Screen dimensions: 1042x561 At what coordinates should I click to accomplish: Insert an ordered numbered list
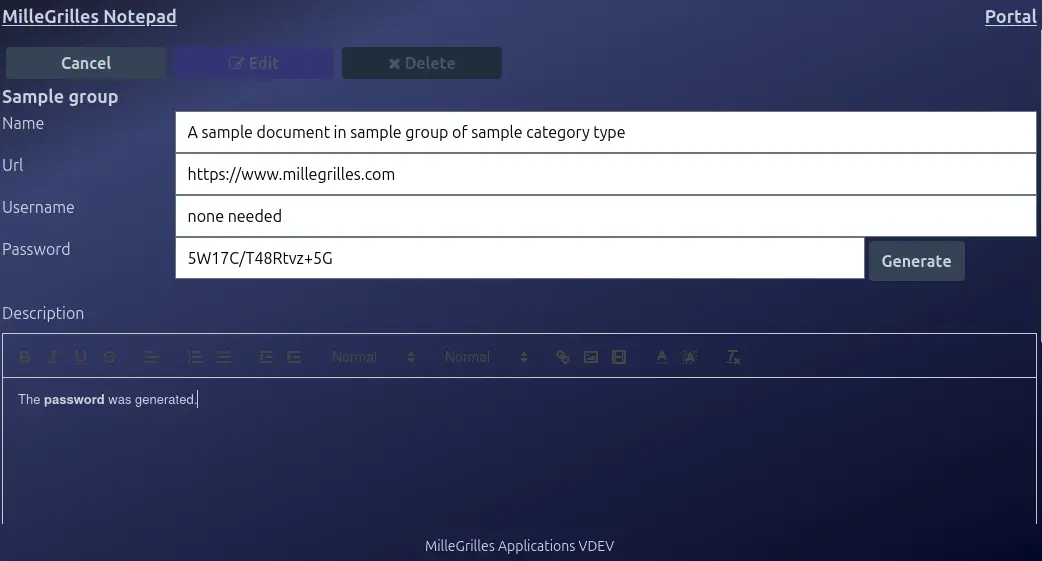[195, 357]
